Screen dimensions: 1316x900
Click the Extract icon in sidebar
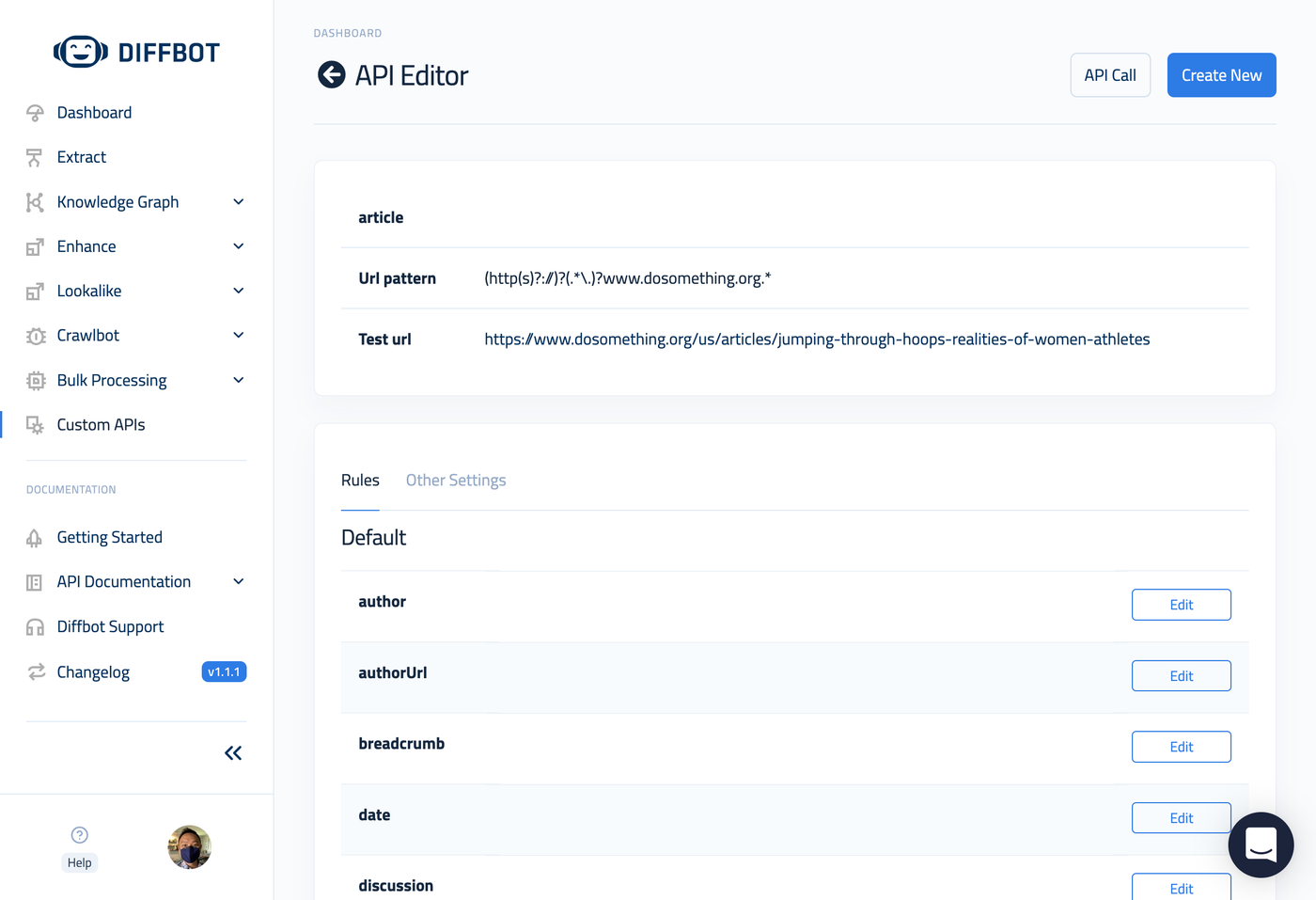tap(35, 157)
